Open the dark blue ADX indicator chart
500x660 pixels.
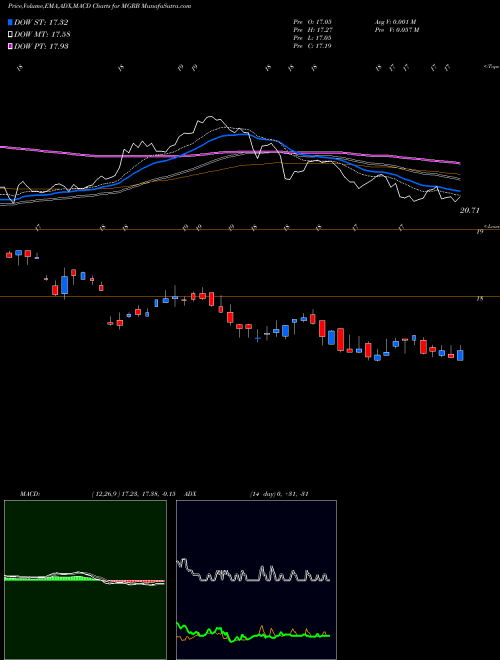pyautogui.click(x=256, y=580)
